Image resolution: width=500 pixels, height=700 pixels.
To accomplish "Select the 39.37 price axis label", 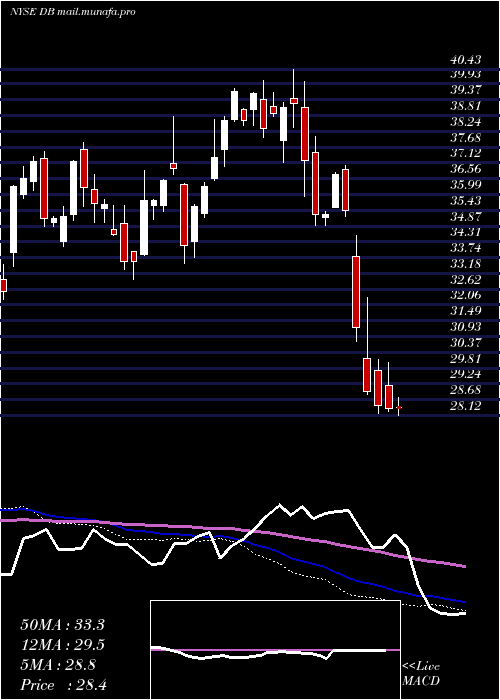I will (465, 90).
